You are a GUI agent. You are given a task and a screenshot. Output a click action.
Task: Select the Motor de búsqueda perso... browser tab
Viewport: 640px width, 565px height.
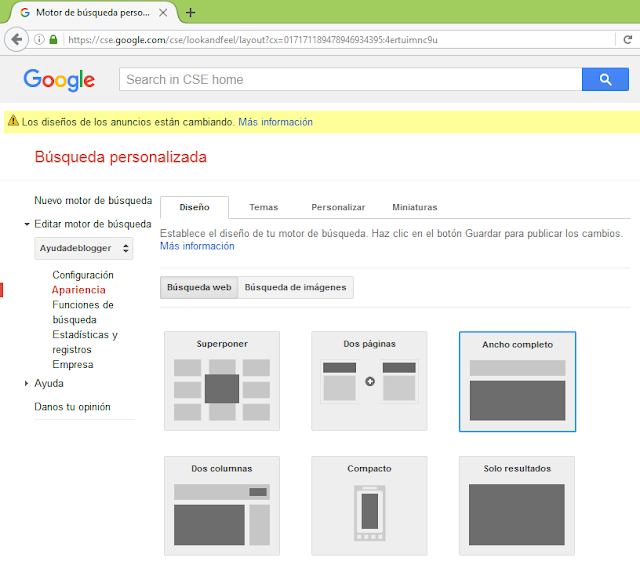pyautogui.click(x=92, y=13)
